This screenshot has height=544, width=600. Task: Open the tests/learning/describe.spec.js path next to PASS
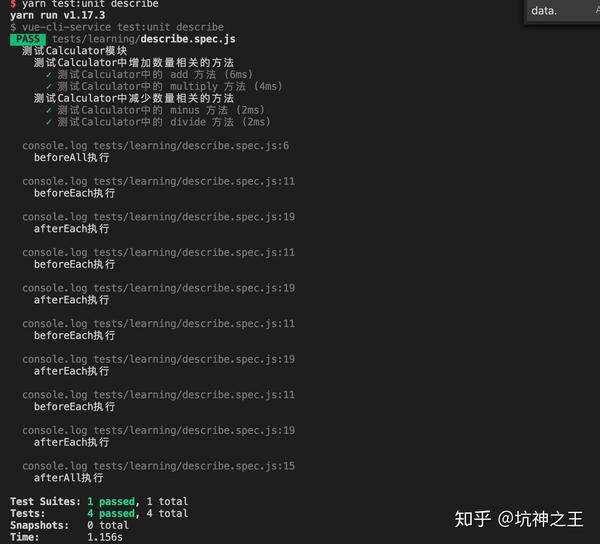pos(144,39)
